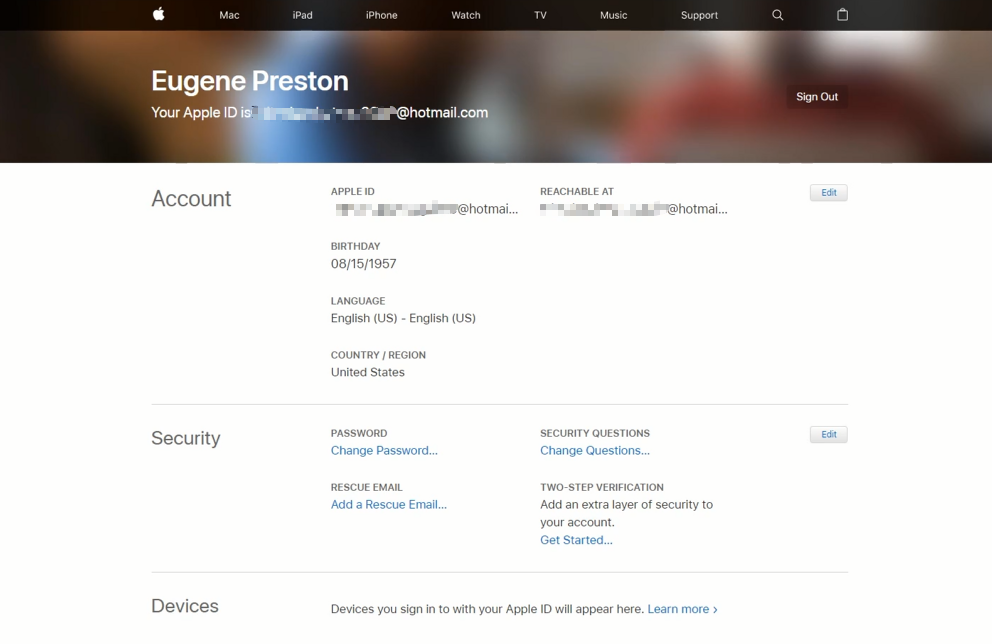992x644 pixels.
Task: Click the Apple logo icon
Action: click(159, 14)
